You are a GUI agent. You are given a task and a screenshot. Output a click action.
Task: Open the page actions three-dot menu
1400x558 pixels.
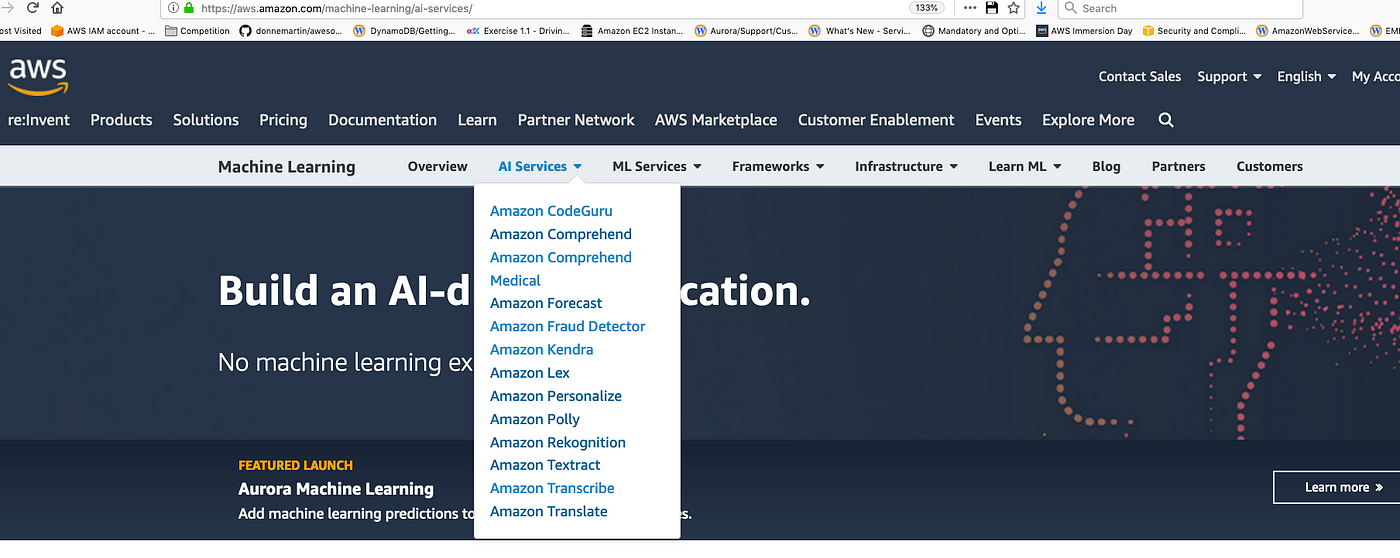pos(970,8)
